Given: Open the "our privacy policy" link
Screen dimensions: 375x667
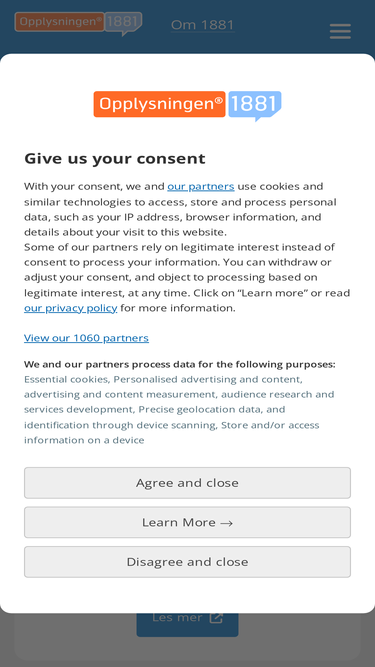Looking at the screenshot, I should pos(71,308).
